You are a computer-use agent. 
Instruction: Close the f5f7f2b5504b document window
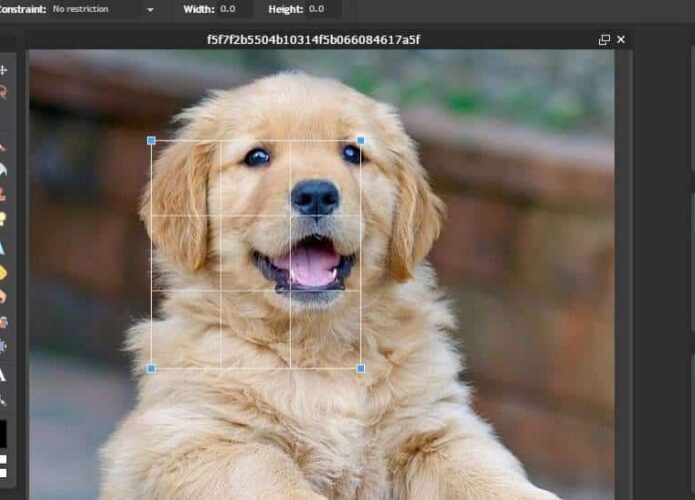pos(621,39)
